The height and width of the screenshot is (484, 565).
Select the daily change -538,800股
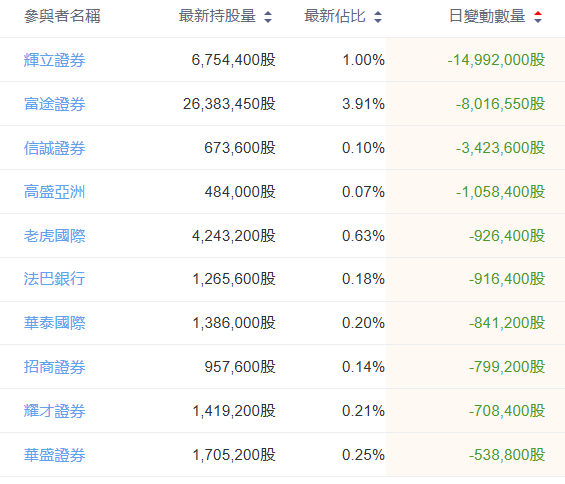point(507,455)
